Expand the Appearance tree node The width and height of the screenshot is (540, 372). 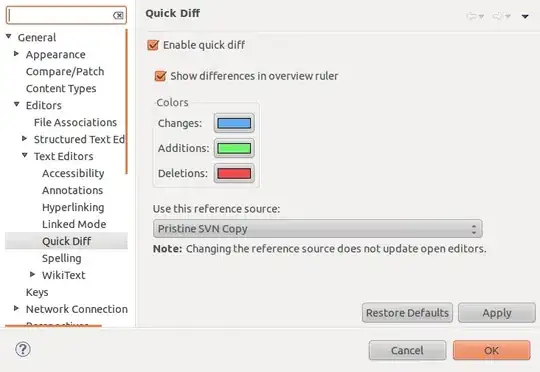click(16, 54)
